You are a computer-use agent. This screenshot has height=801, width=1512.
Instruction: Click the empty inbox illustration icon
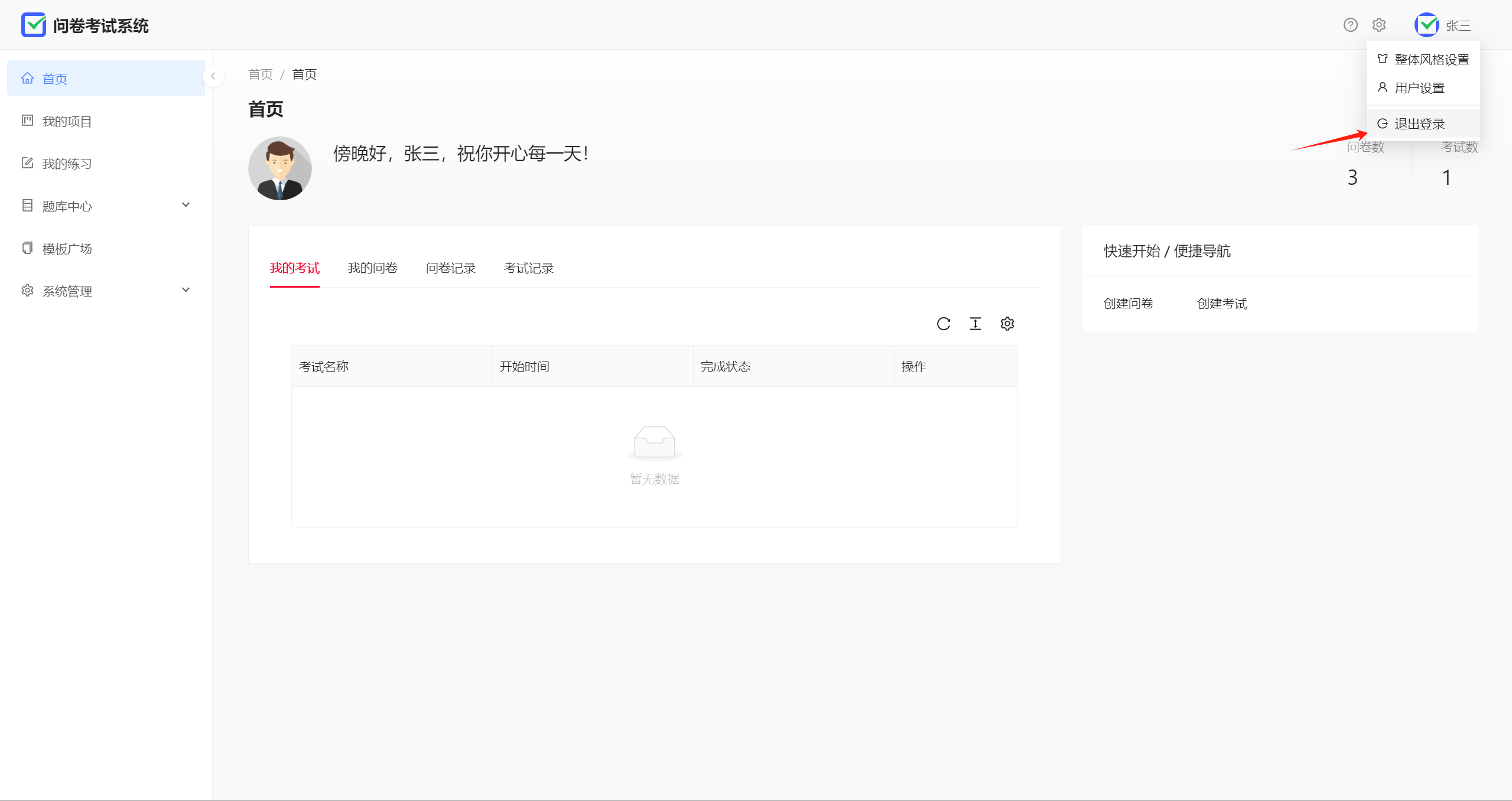pyautogui.click(x=655, y=443)
